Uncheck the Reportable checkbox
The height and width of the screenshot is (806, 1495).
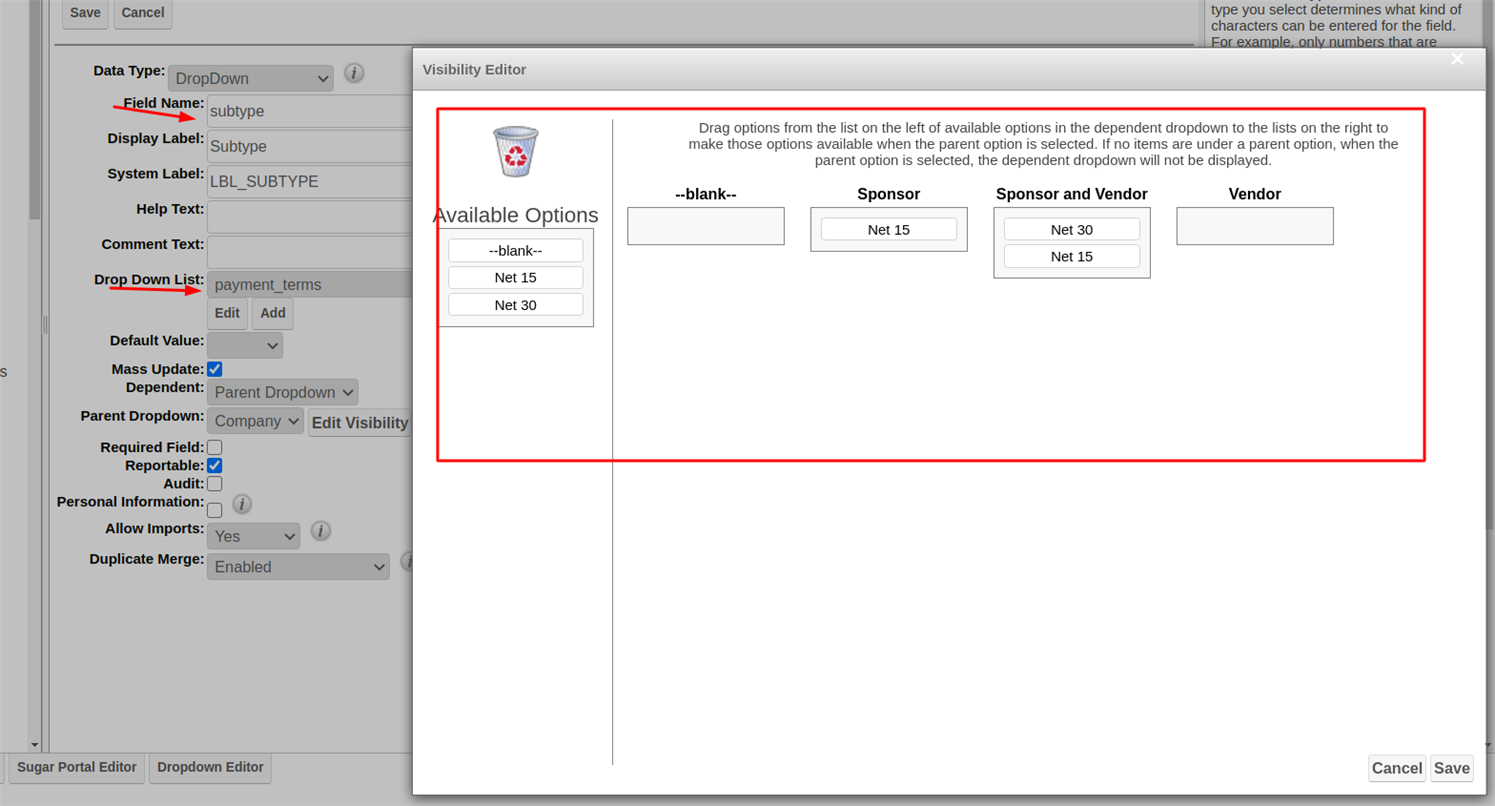pos(215,465)
